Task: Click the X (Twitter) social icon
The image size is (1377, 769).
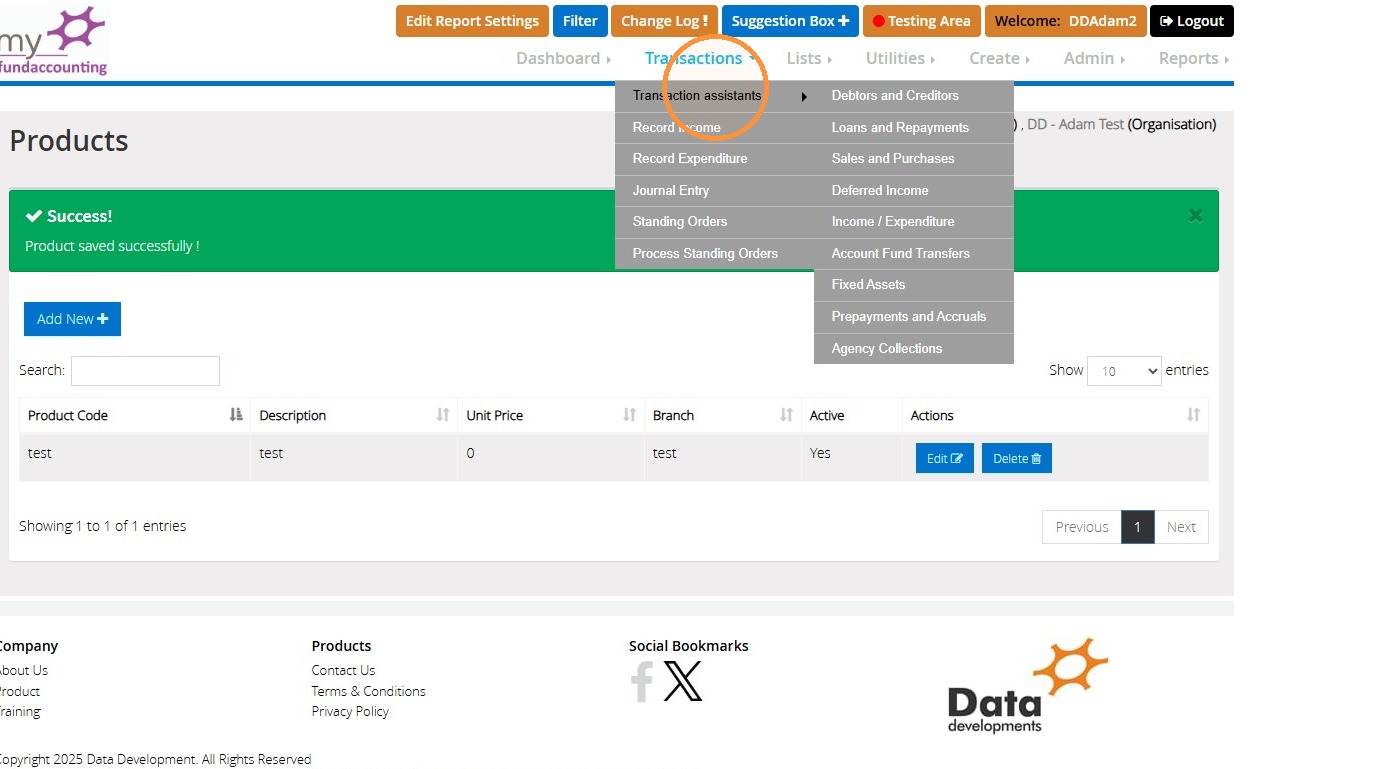Action: 683,681
